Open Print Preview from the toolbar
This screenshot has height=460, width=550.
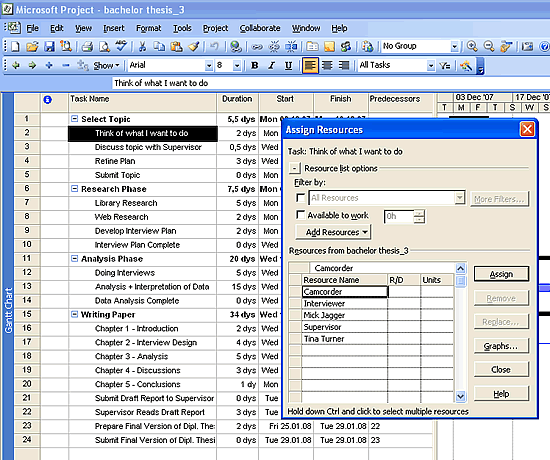(x=104, y=46)
